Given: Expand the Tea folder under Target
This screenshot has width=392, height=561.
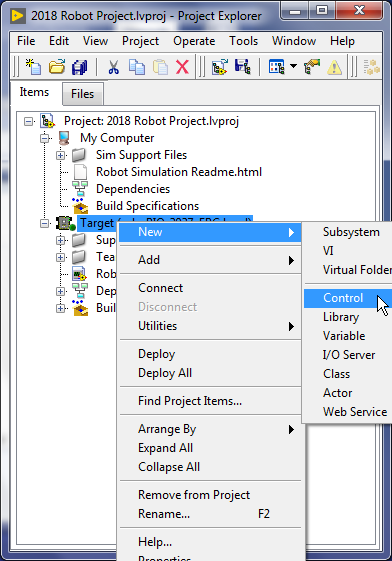Looking at the screenshot, I should pos(60,257).
